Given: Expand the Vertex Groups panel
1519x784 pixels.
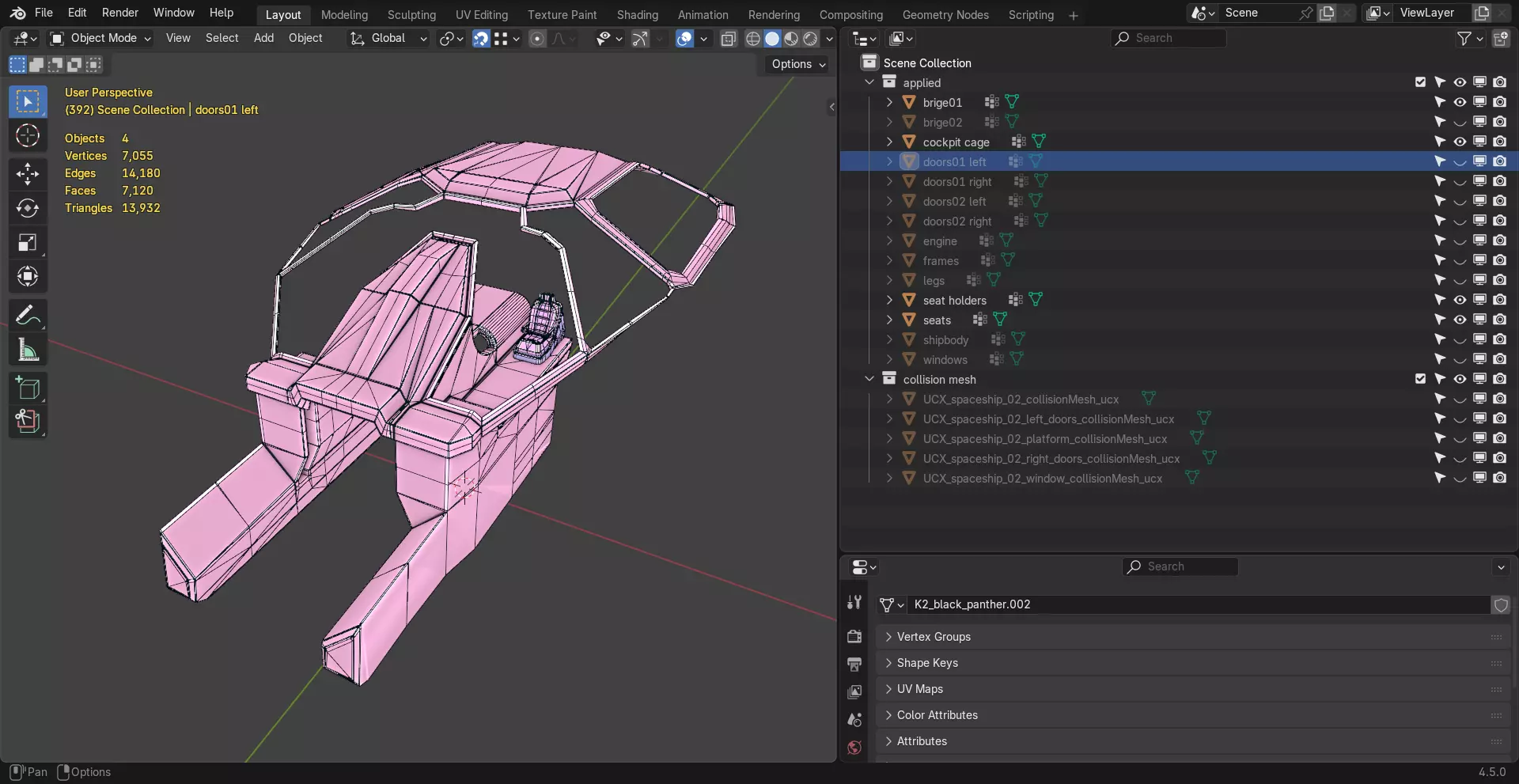Looking at the screenshot, I should (x=1194, y=637).
